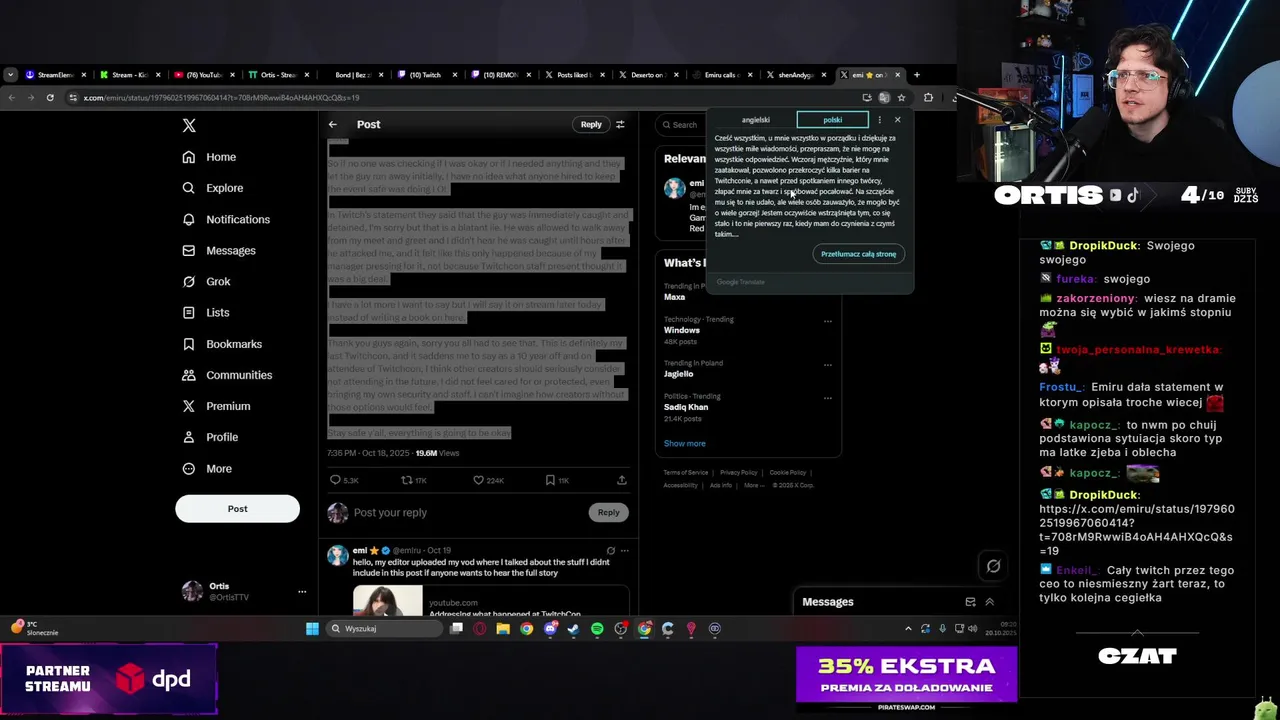Open the YouTube link thumbnail
The width and height of the screenshot is (1280, 720).
387,601
